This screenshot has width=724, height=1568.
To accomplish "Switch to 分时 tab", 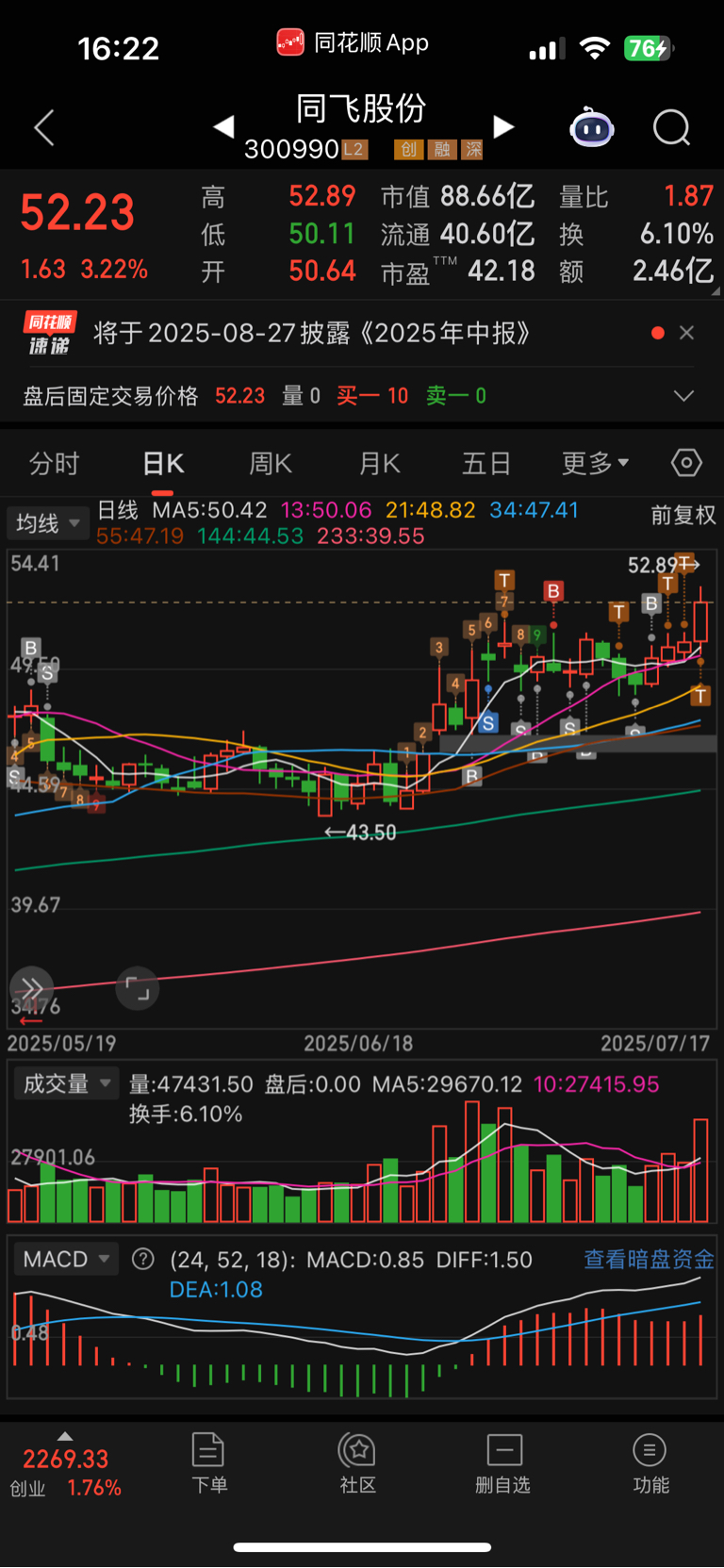I will point(55,463).
